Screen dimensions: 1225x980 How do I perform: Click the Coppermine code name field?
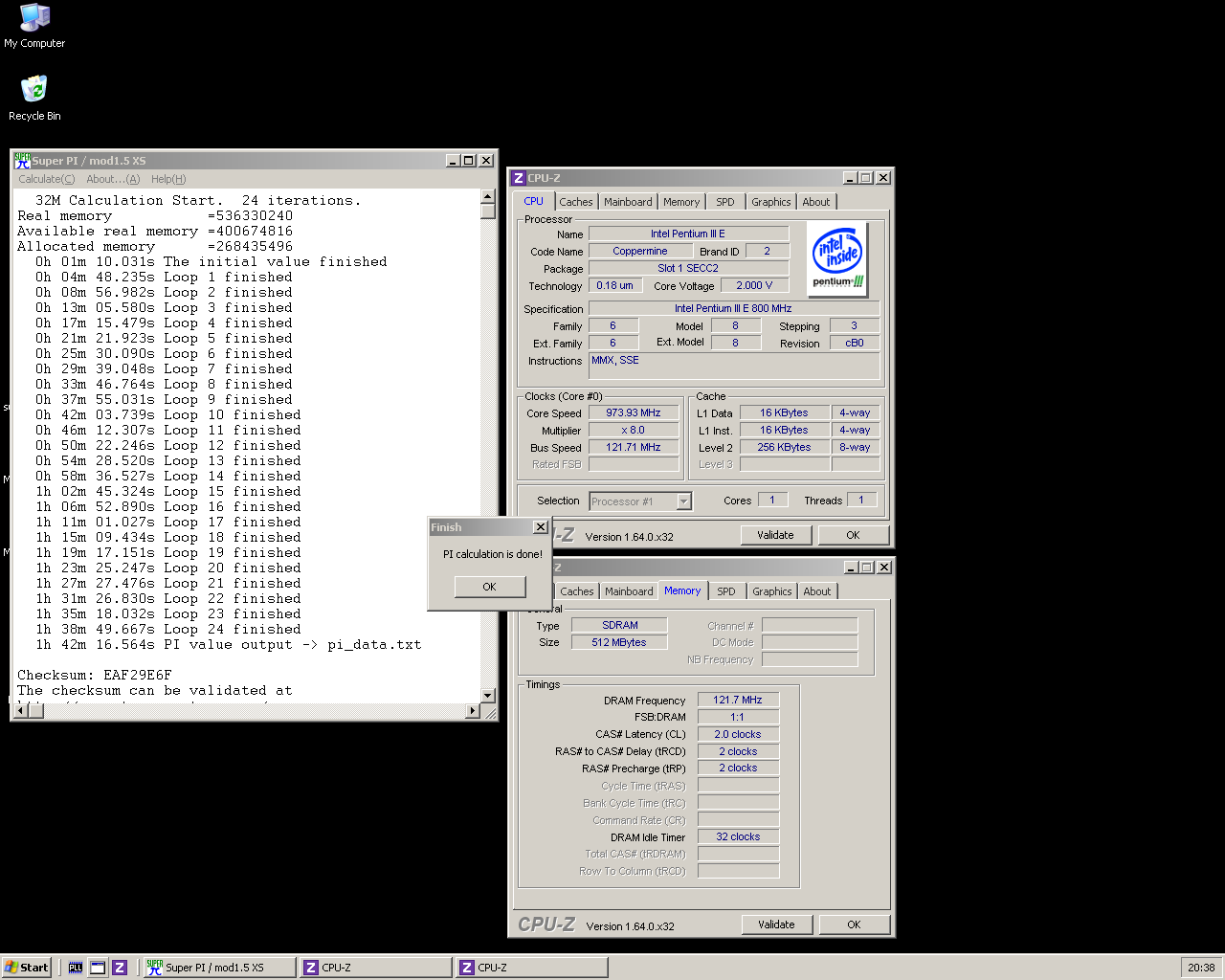[640, 251]
